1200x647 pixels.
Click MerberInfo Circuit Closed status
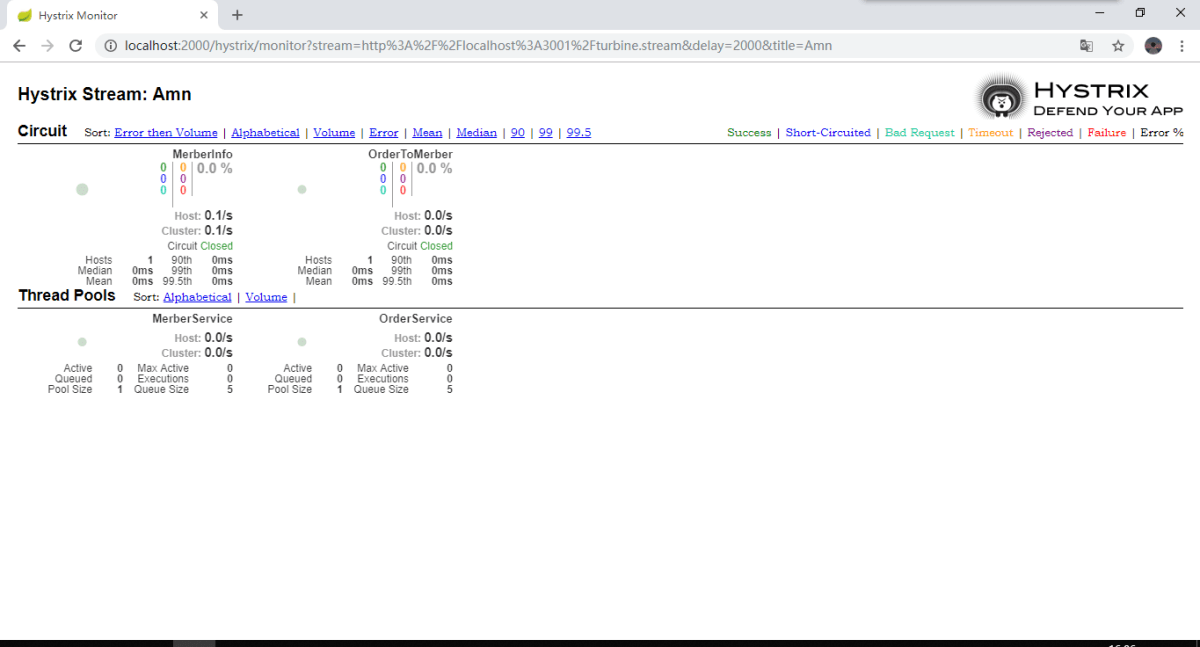point(200,246)
